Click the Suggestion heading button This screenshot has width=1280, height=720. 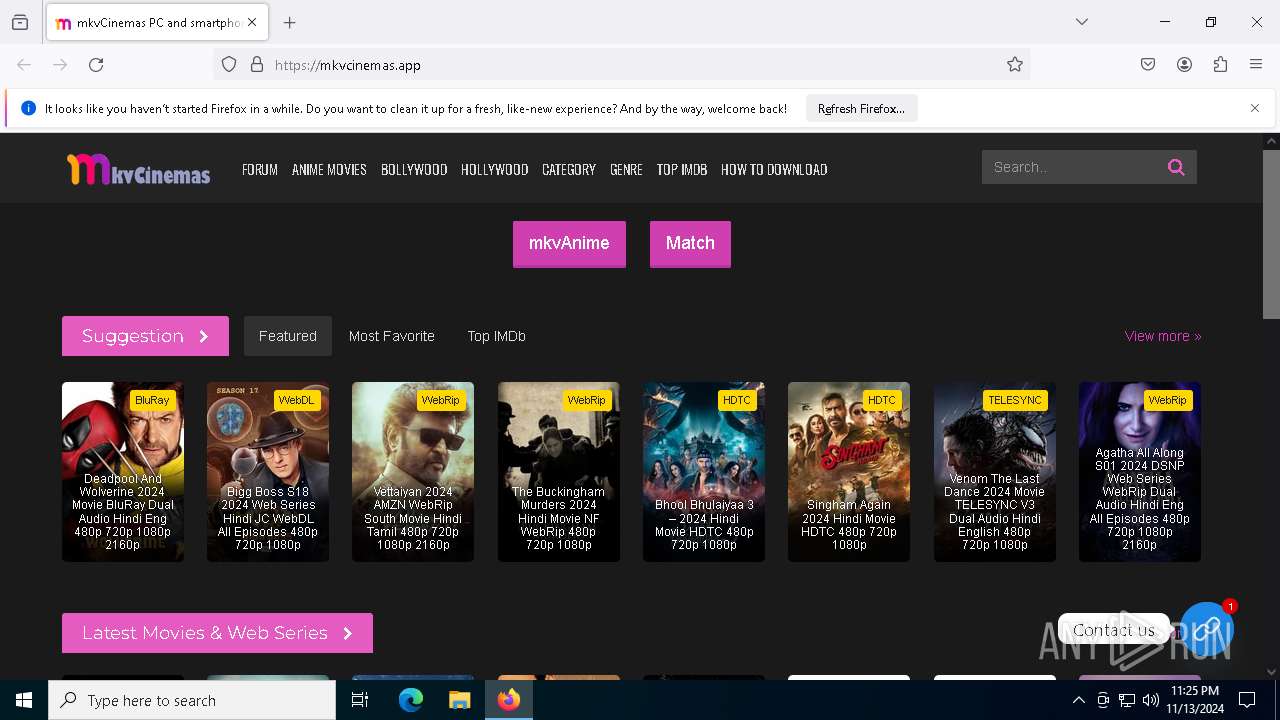145,336
